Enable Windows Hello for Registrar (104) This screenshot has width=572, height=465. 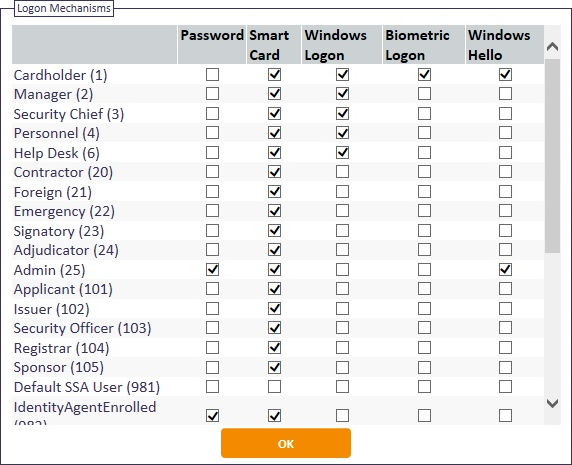pos(505,348)
